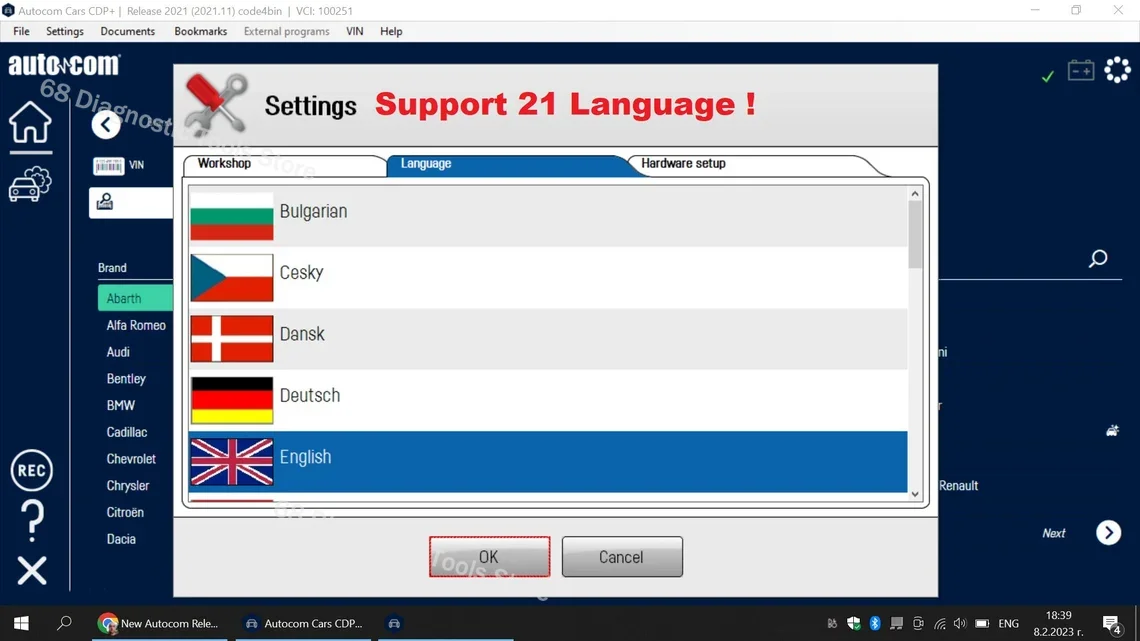Viewport: 1140px width, 641px height.
Task: Click the Danish flag thumbnail
Action: [232, 339]
